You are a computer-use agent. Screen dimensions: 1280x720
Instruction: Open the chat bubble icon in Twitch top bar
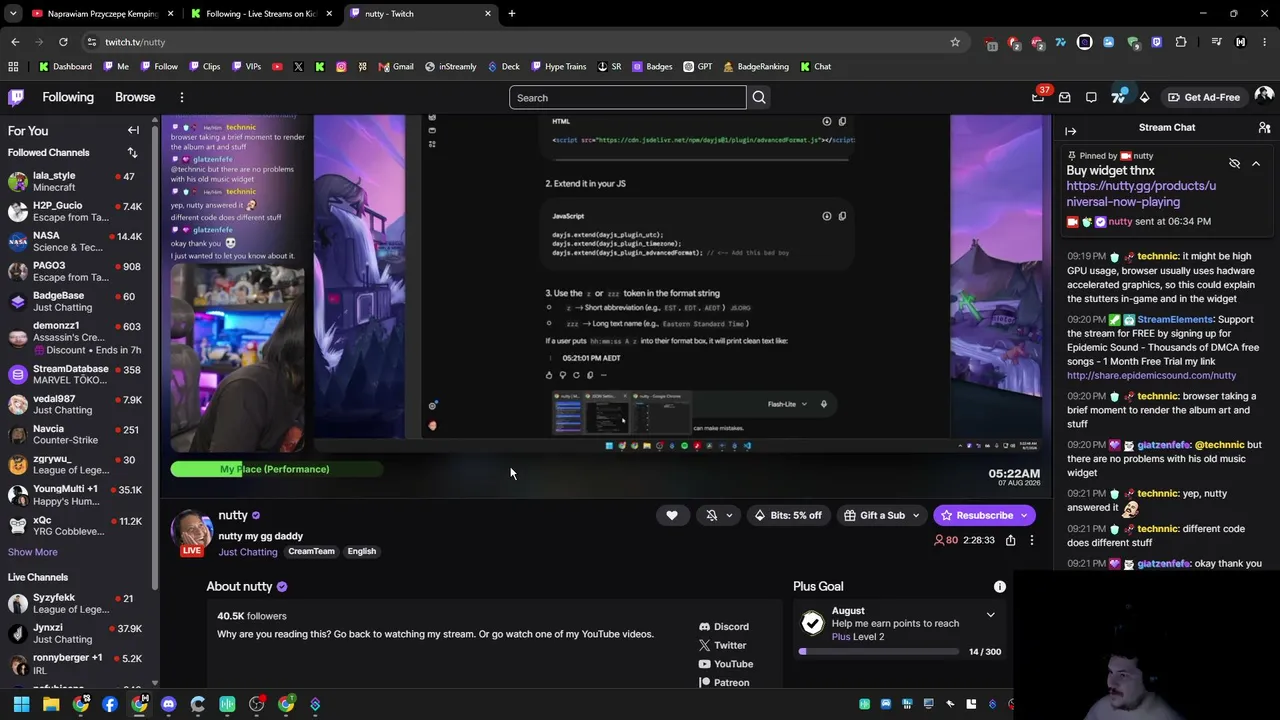(x=1091, y=97)
